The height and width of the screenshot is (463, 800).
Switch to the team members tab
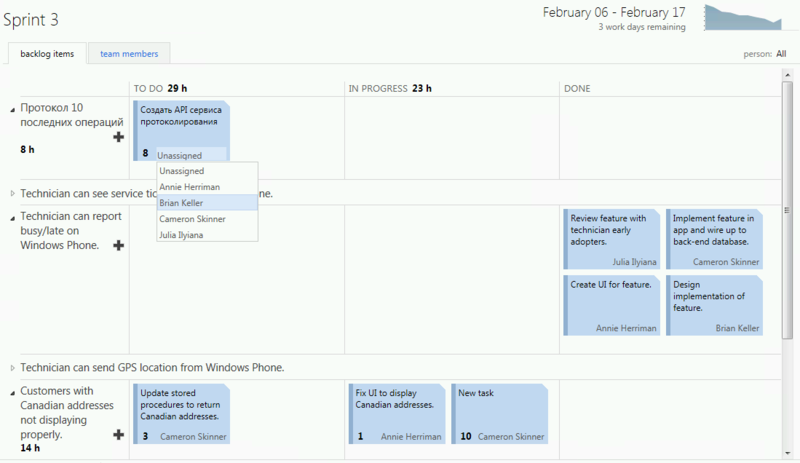(128, 54)
